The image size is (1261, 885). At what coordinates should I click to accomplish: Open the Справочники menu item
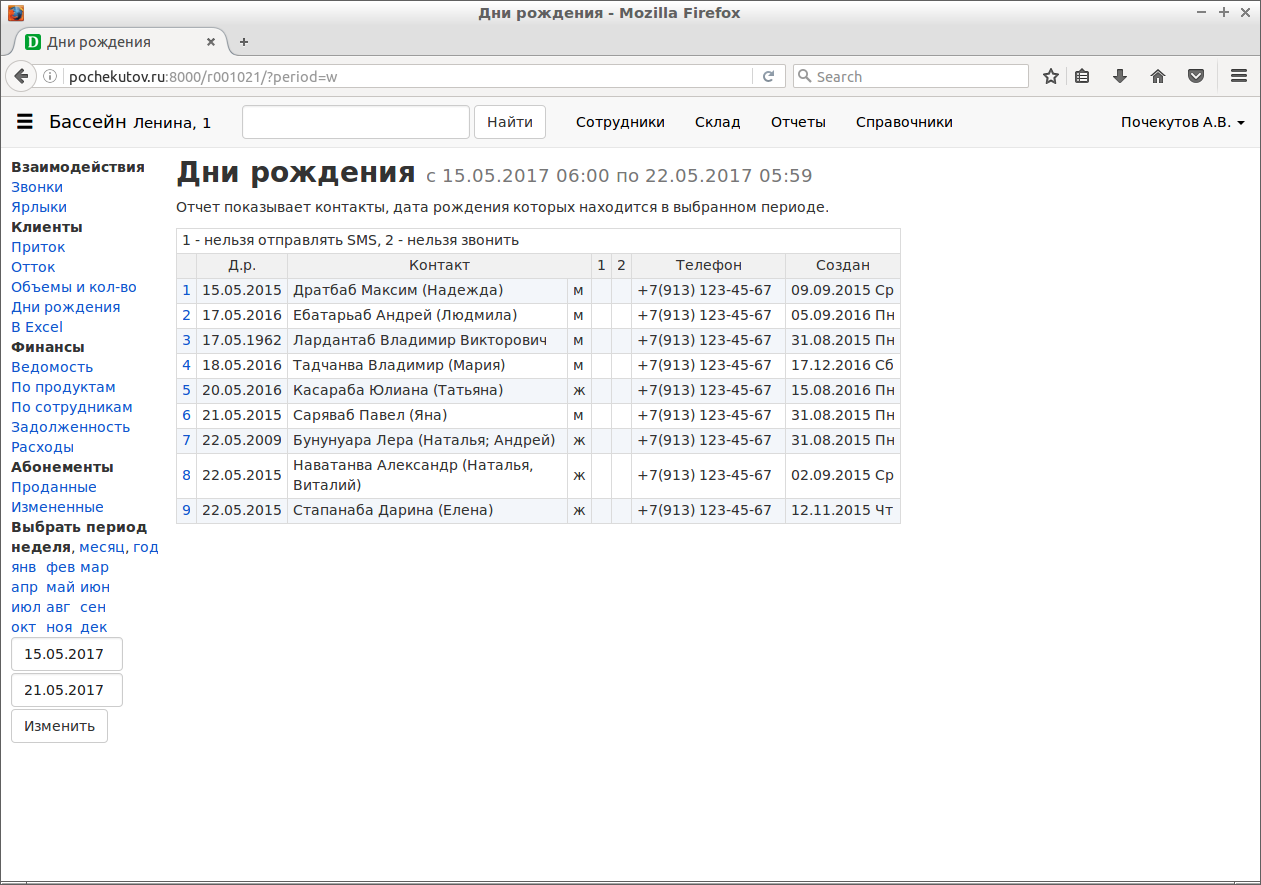904,122
